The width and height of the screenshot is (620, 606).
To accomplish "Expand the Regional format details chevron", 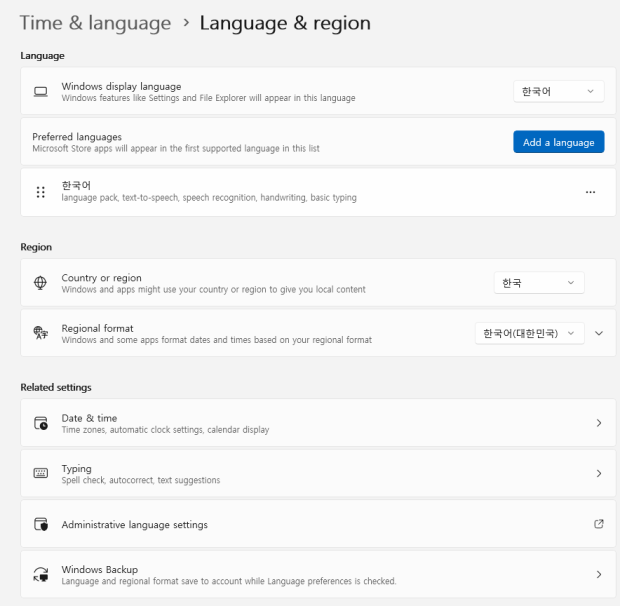I will pos(599,333).
